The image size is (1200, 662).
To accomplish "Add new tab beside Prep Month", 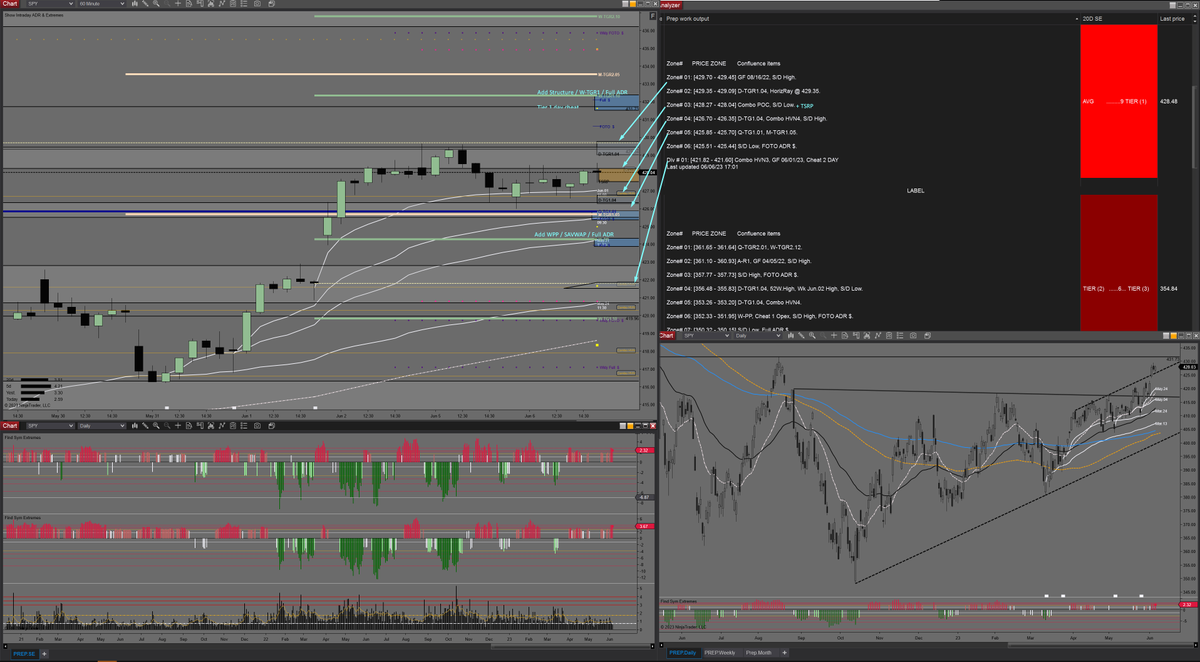I will 784,653.
